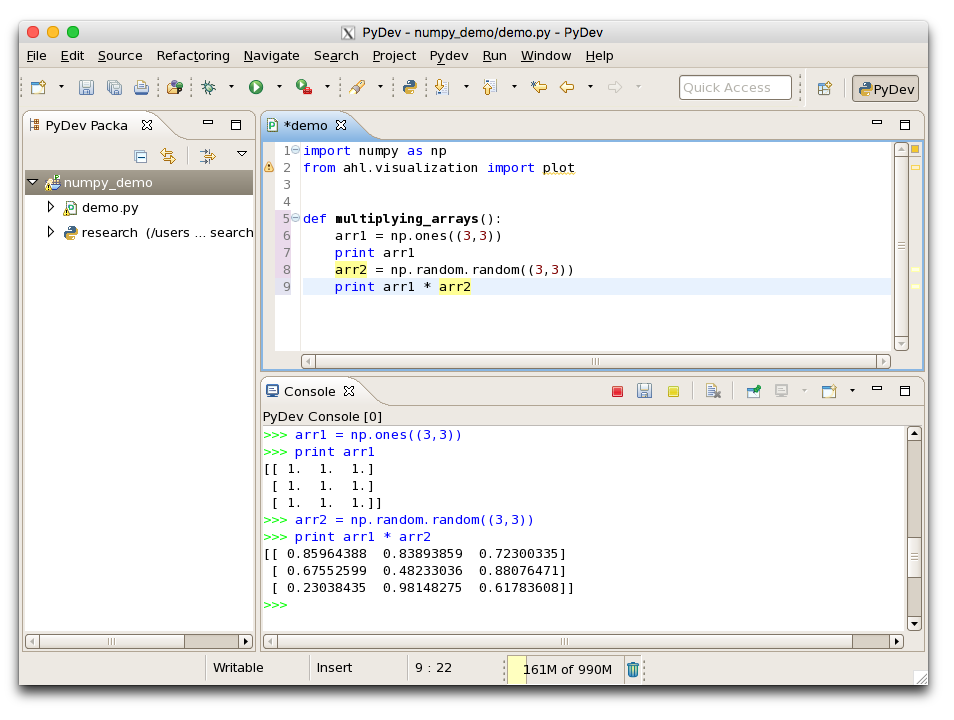Open the Debug configurations dropdown arrow
Screen dimensions: 954x720
231,87
